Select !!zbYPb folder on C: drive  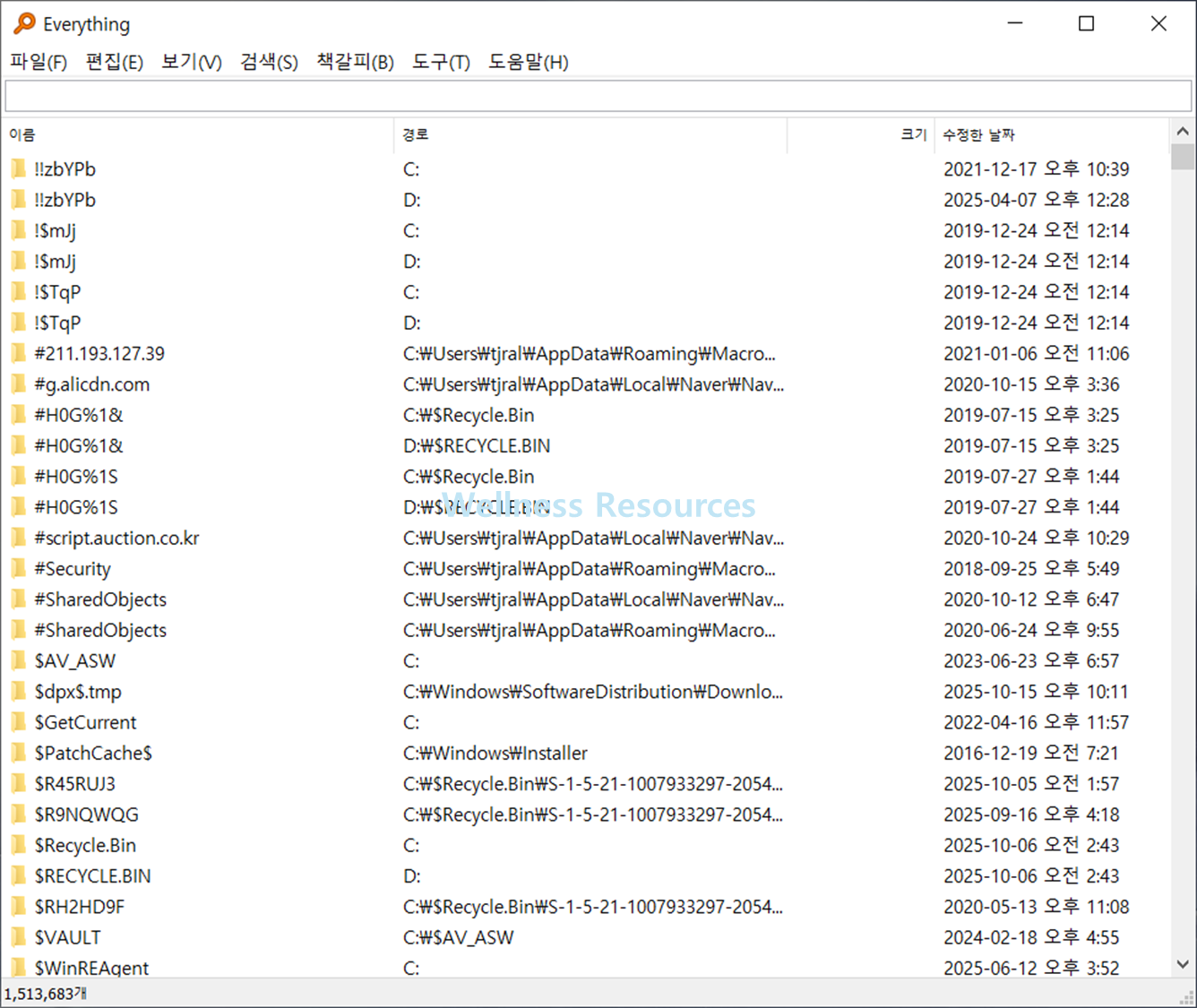pyautogui.click(x=65, y=169)
